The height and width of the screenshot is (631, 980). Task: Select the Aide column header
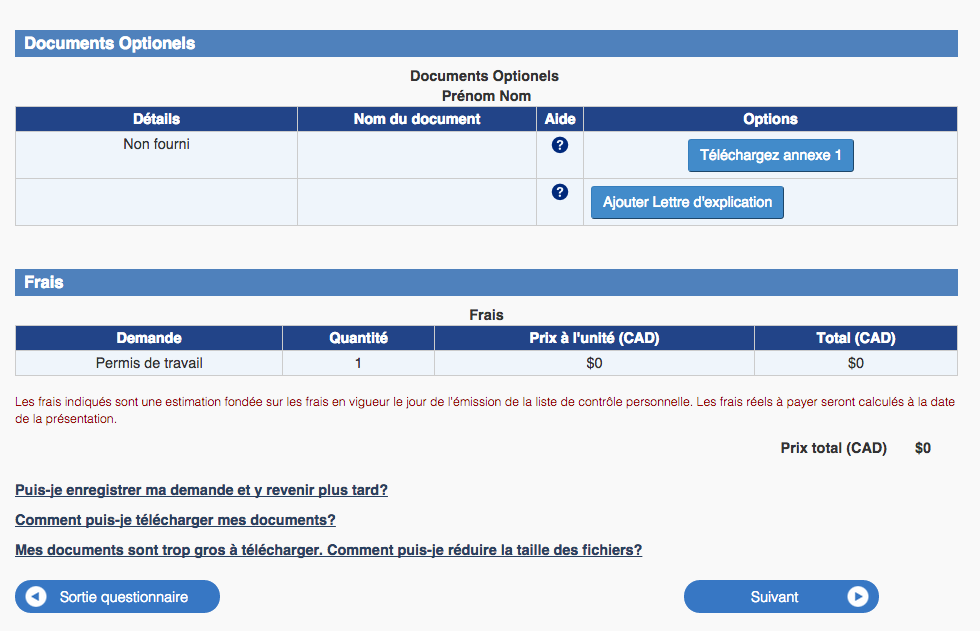click(x=560, y=119)
